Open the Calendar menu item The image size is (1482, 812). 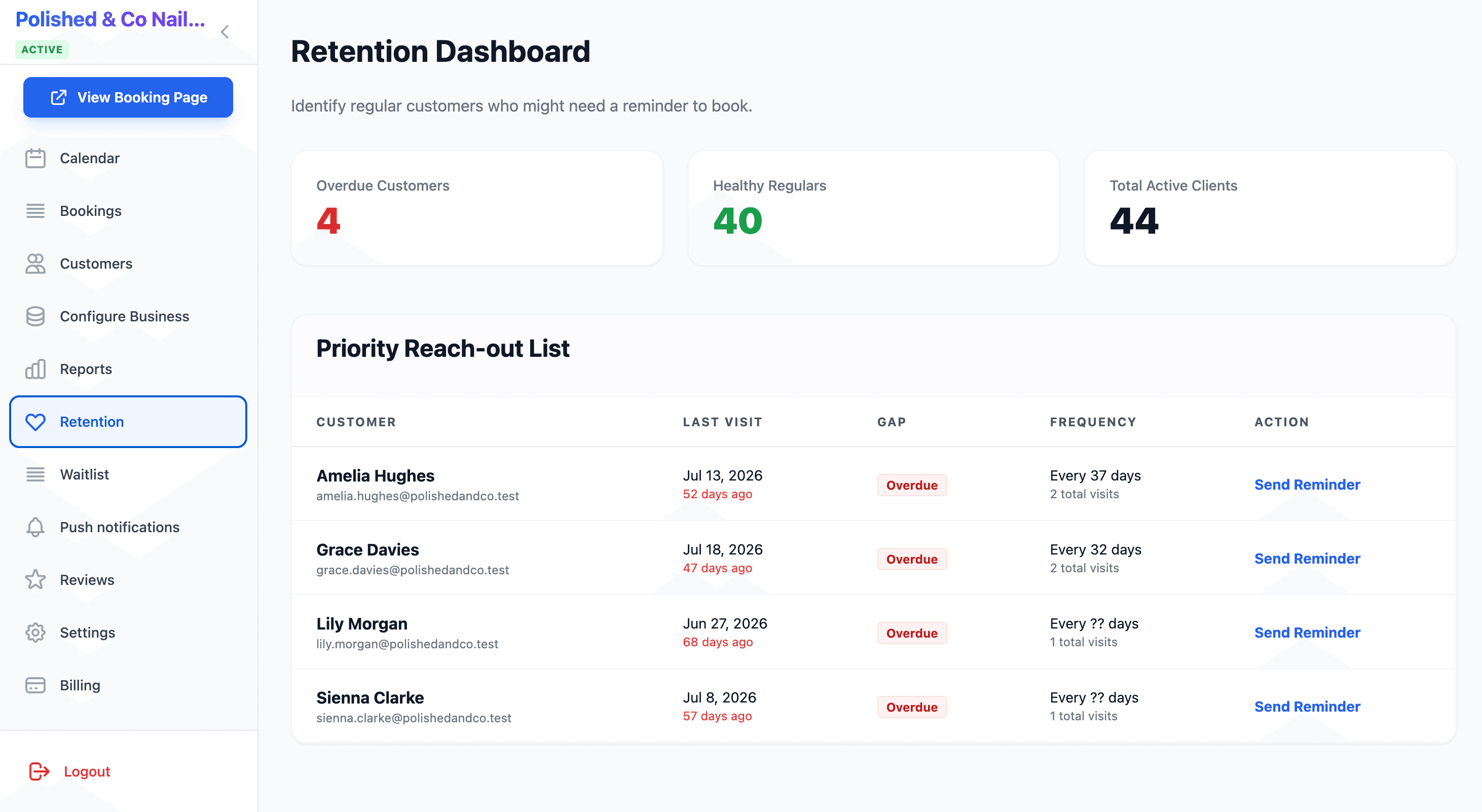click(128, 158)
